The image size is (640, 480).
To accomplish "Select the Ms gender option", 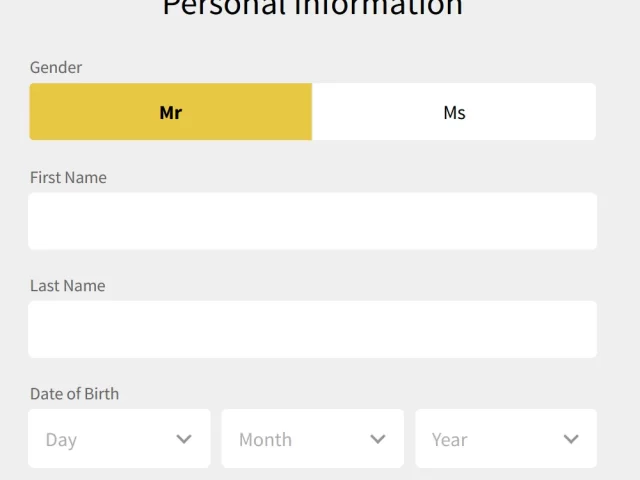I will 454,112.
